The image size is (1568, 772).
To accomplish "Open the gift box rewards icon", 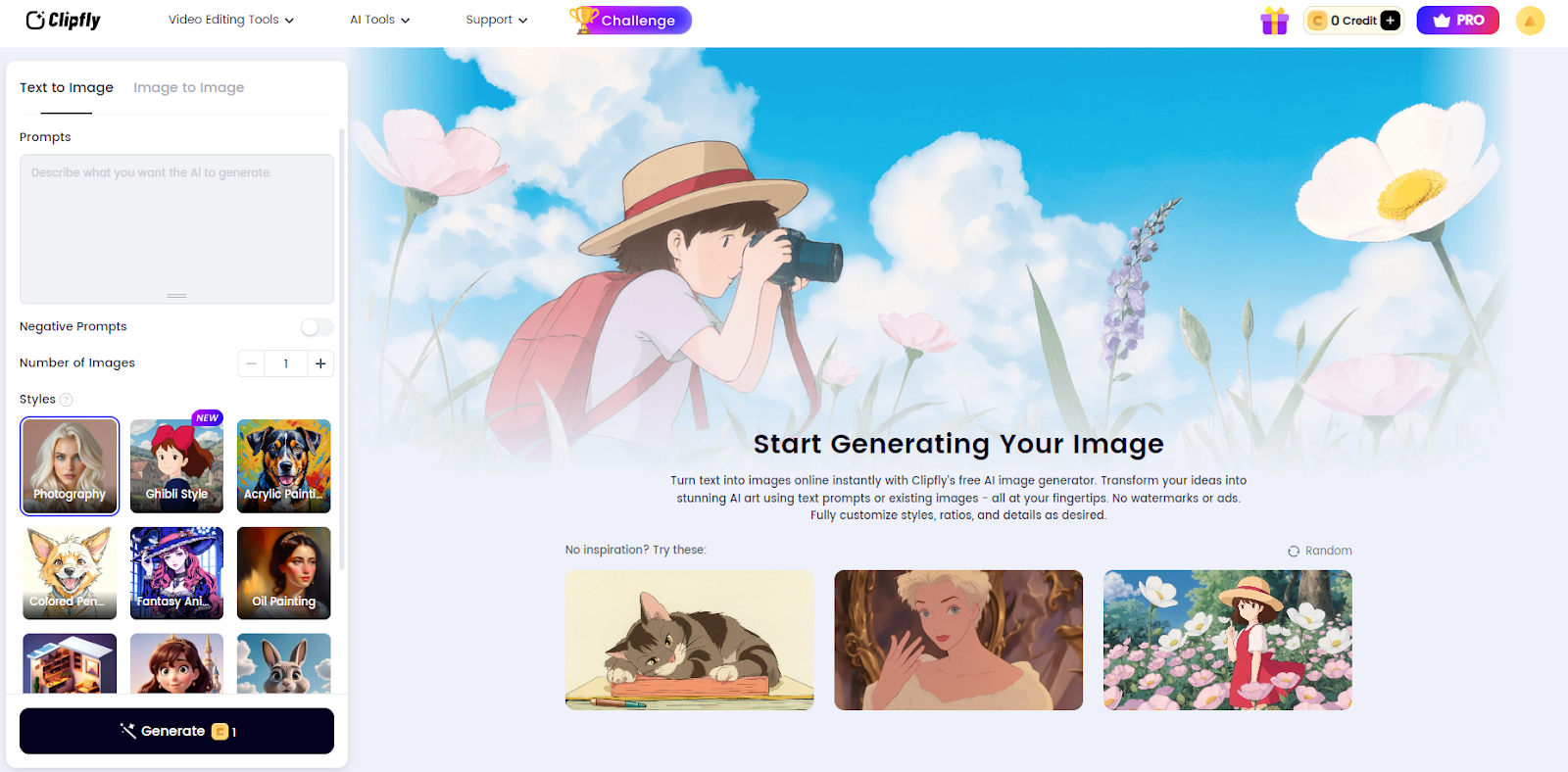I will 1274,21.
